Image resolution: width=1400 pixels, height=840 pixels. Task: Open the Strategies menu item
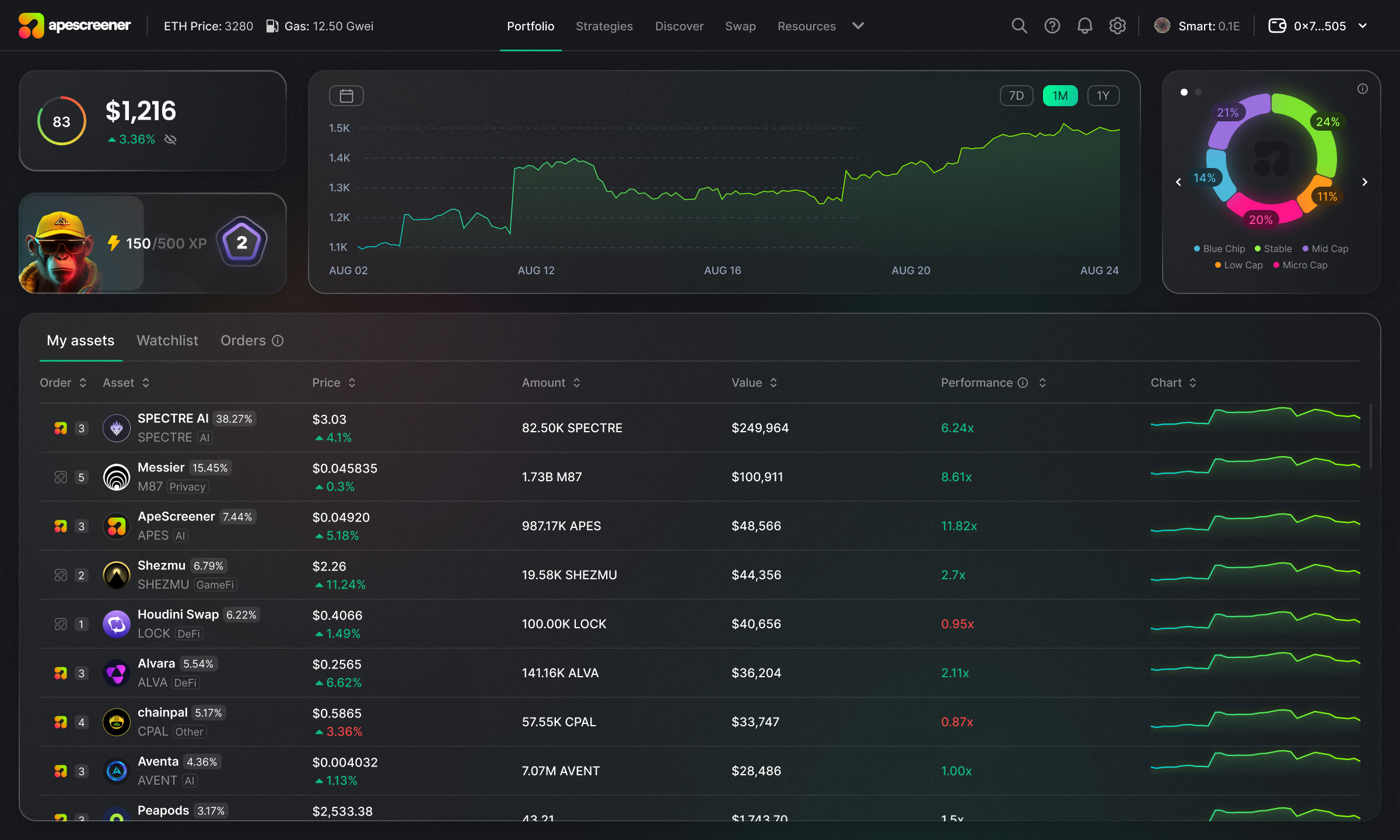click(604, 26)
